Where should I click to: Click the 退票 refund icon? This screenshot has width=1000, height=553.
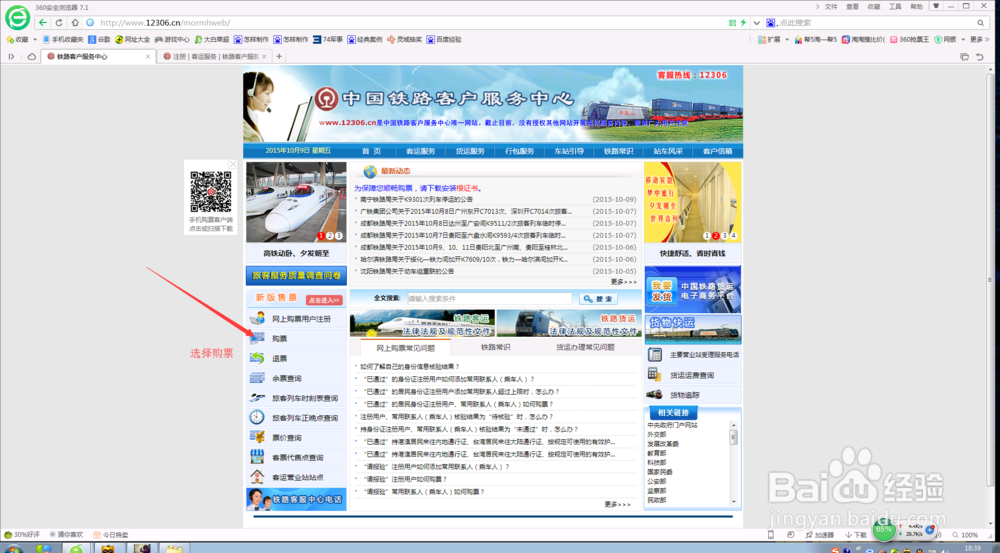click(257, 358)
